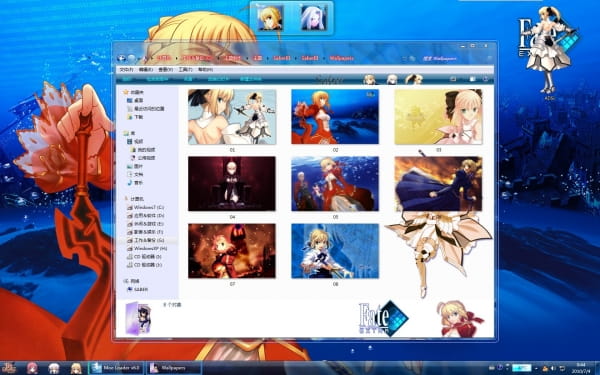Open the 共享 share toolbar dropdown
Screen dimensions: 600x375
(x=188, y=79)
